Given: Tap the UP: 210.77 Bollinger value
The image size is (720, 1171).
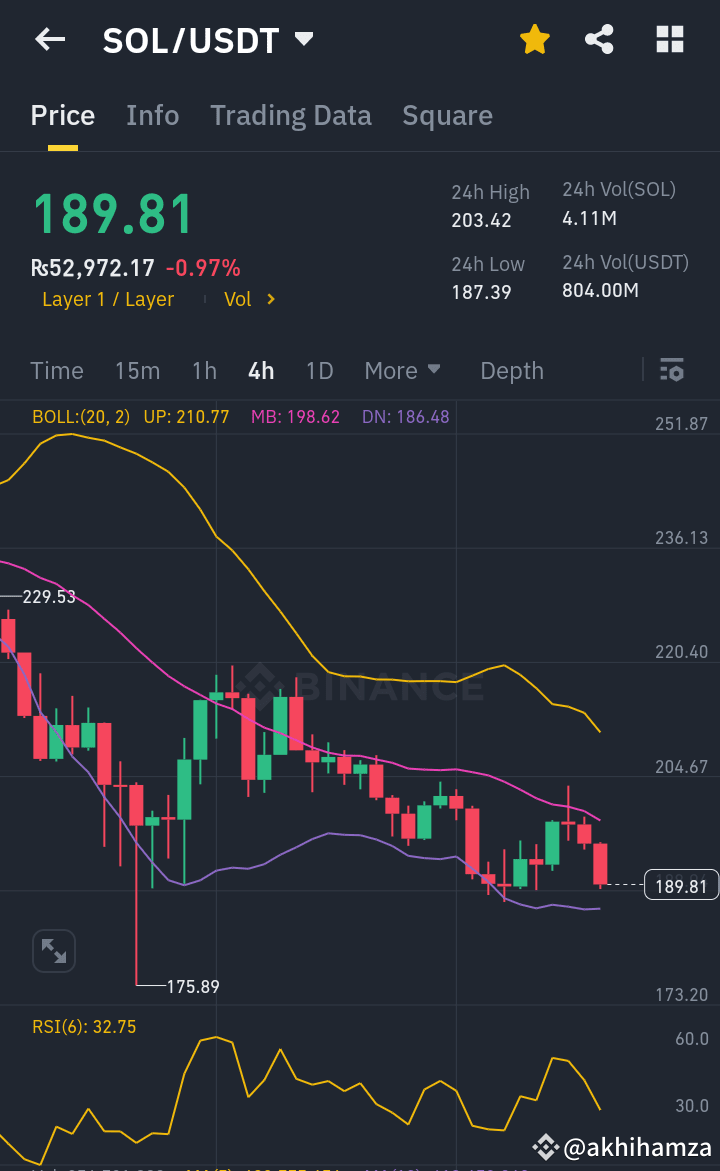Looking at the screenshot, I should pyautogui.click(x=186, y=417).
